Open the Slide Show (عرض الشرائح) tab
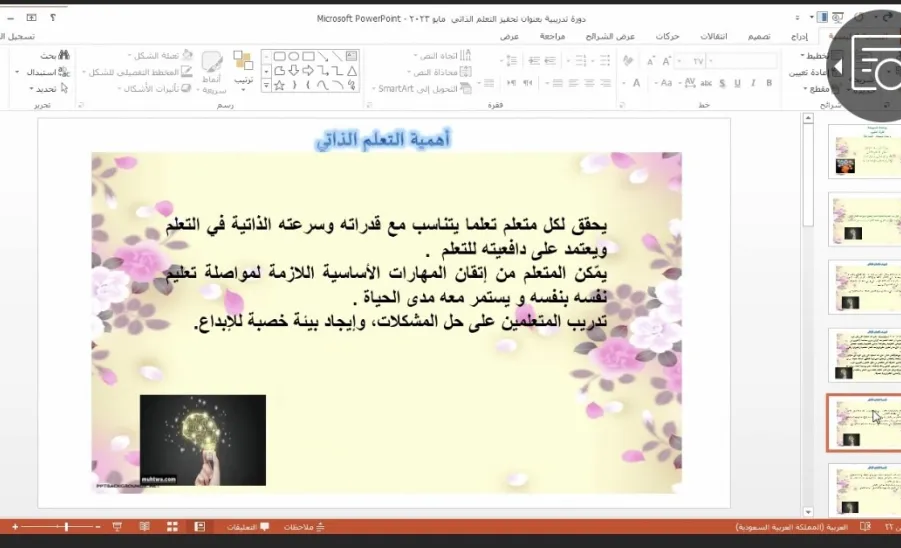The width and height of the screenshot is (901, 548). coord(610,36)
